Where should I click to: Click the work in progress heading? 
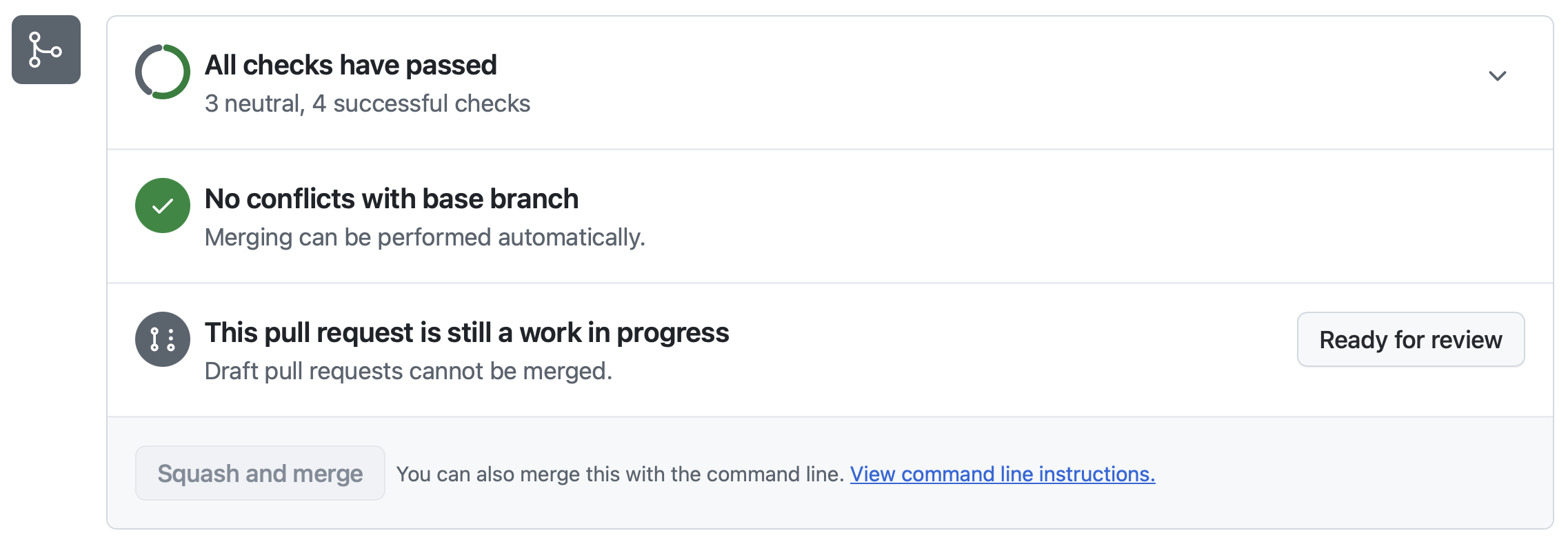coord(467,332)
